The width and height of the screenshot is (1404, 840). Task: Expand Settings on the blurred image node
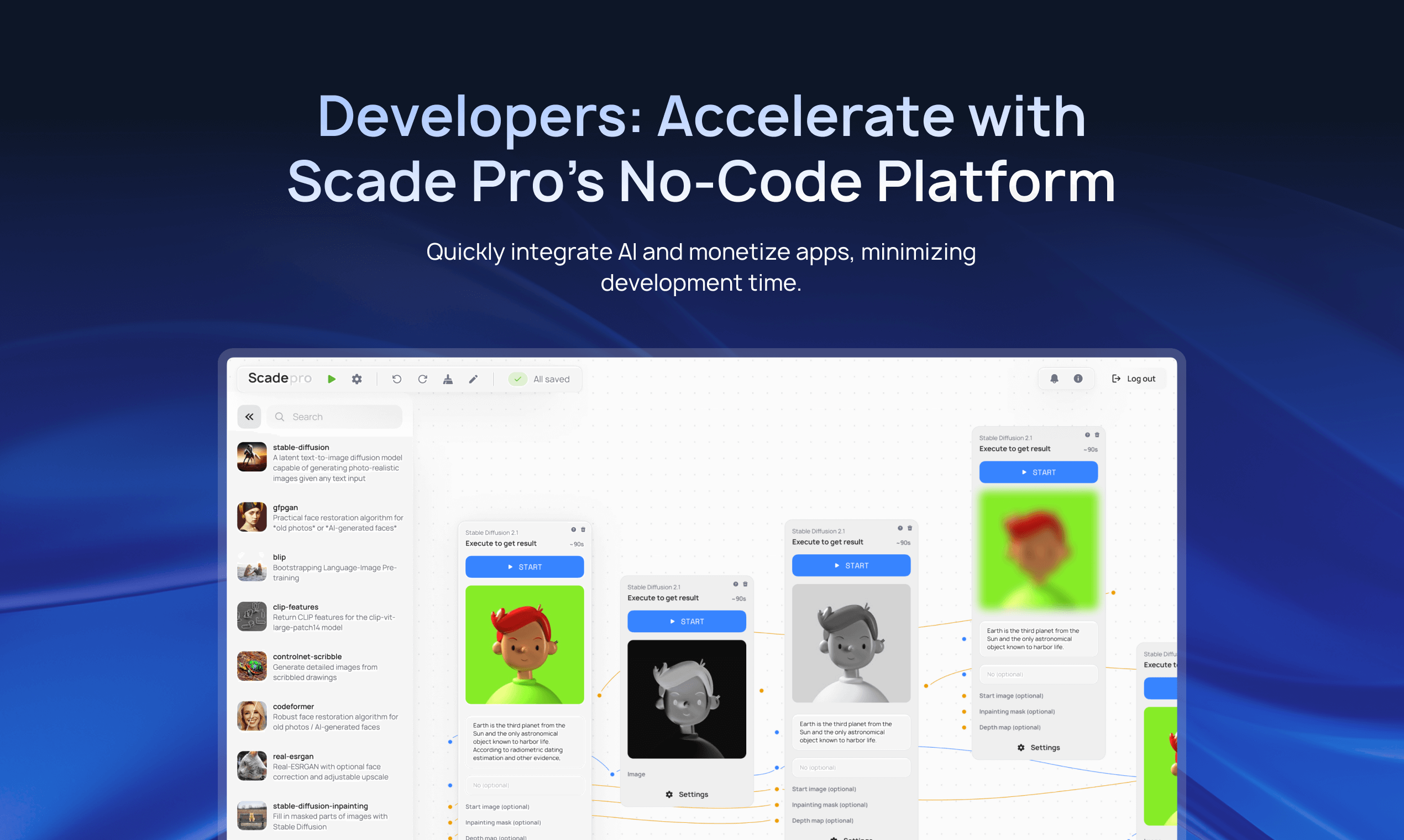point(1038,747)
